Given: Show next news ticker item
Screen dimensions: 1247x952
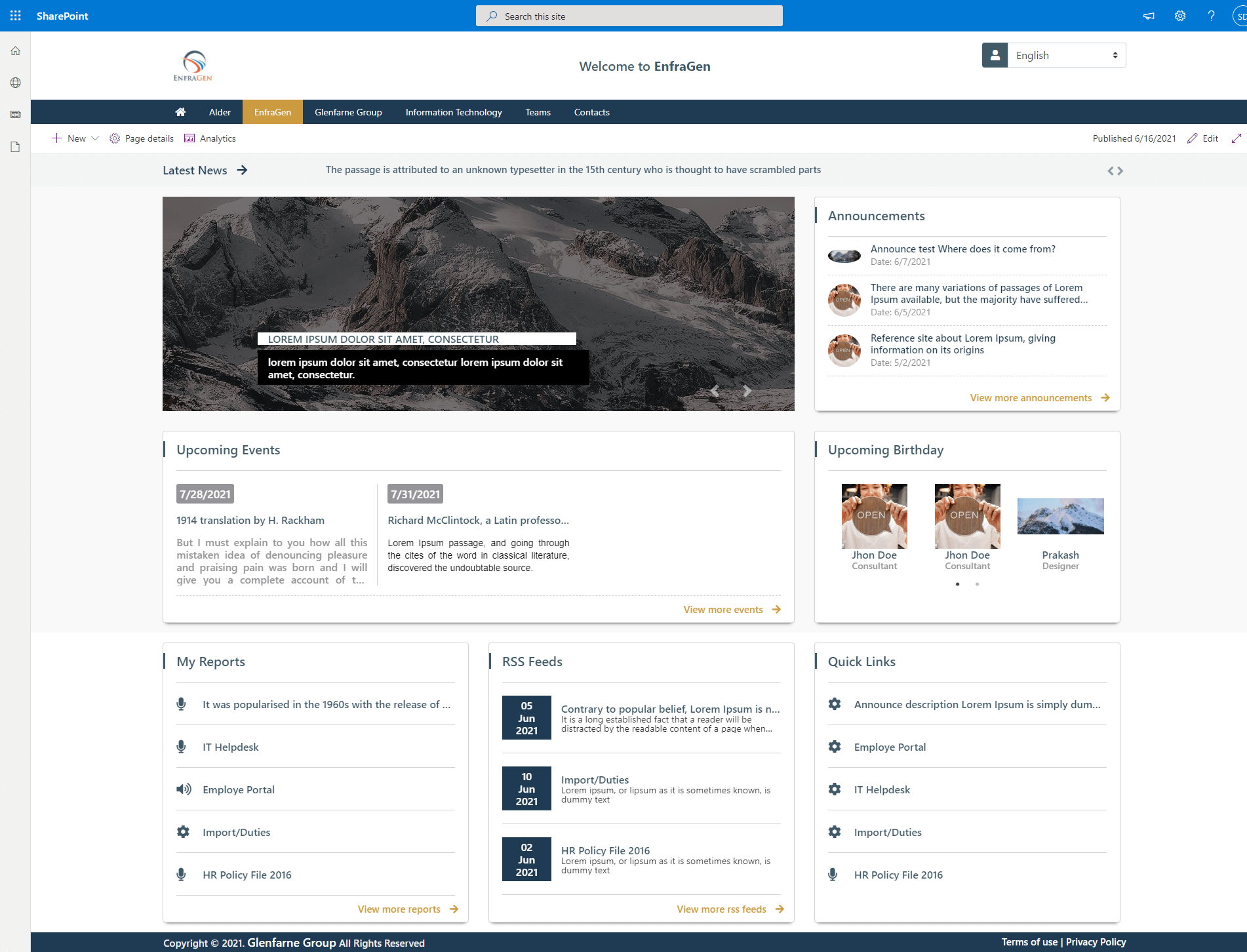Looking at the screenshot, I should [1120, 171].
